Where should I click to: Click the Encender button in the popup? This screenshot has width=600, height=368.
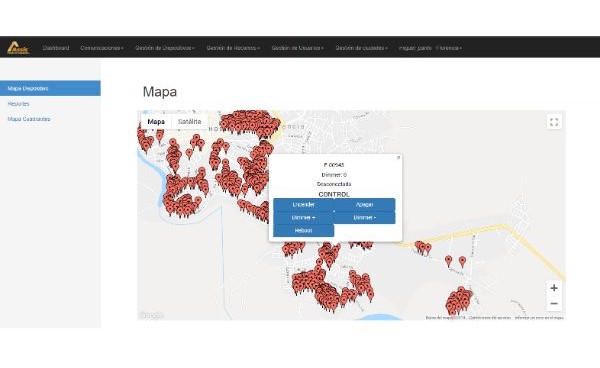point(303,205)
